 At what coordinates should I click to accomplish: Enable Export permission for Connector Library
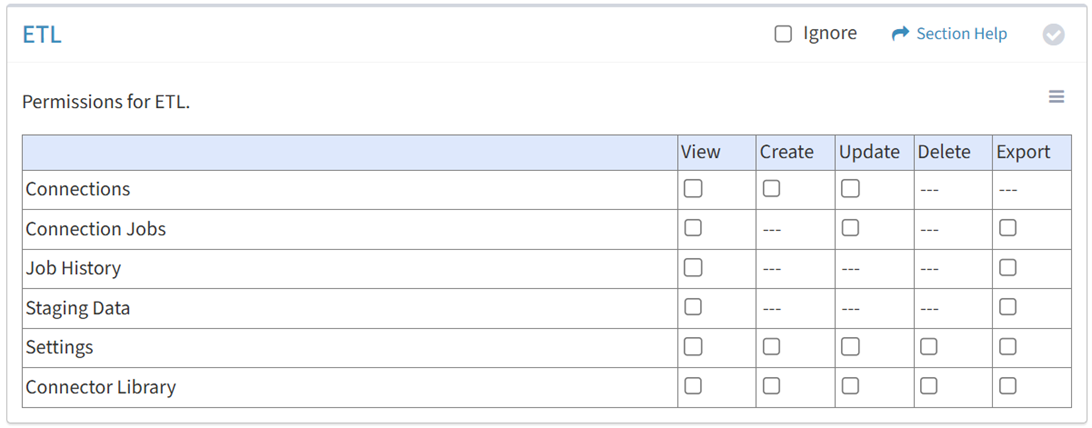coord(1008,386)
